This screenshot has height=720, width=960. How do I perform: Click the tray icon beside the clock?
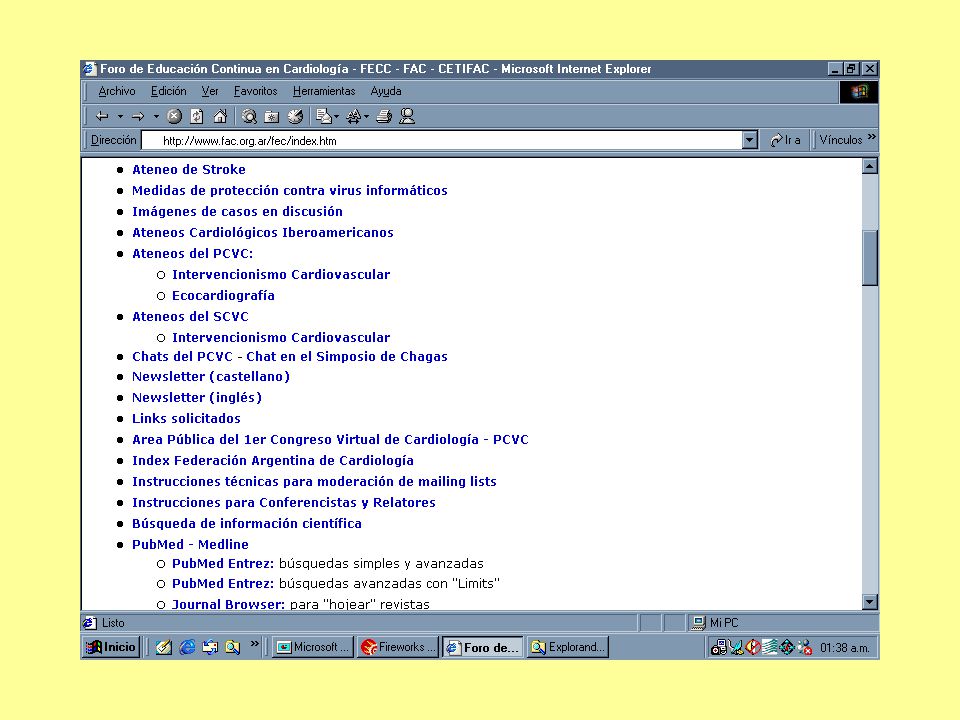point(804,647)
